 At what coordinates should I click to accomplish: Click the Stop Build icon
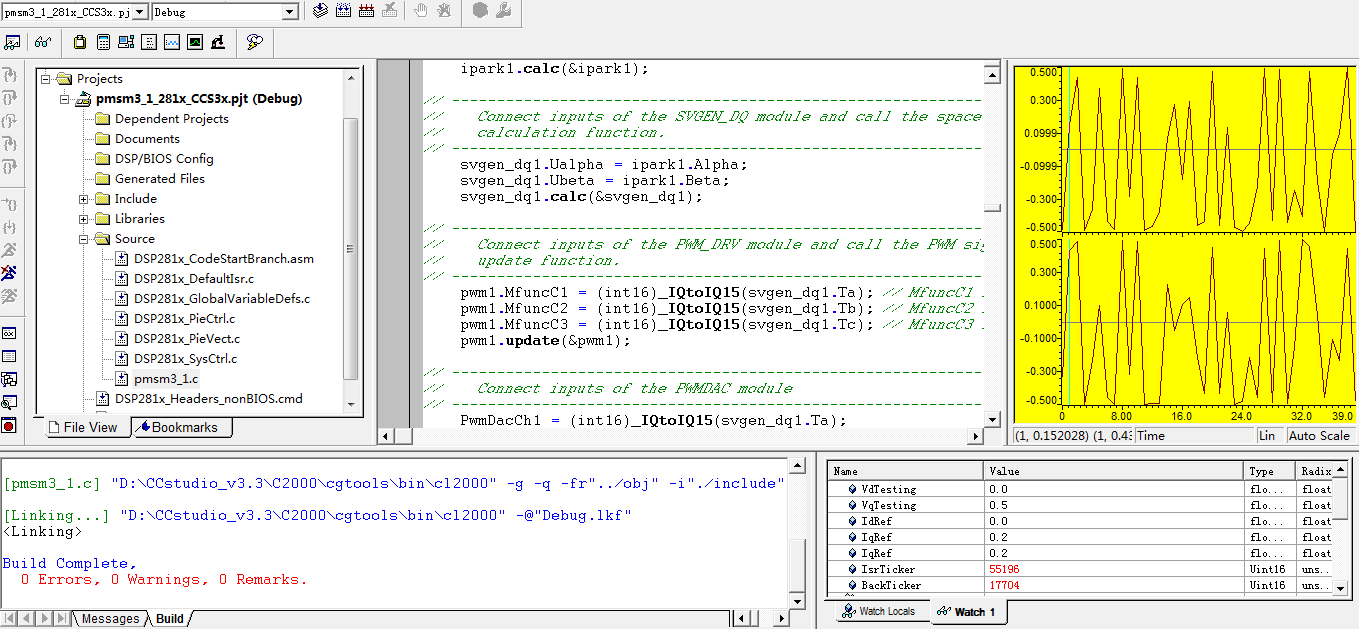point(389,11)
